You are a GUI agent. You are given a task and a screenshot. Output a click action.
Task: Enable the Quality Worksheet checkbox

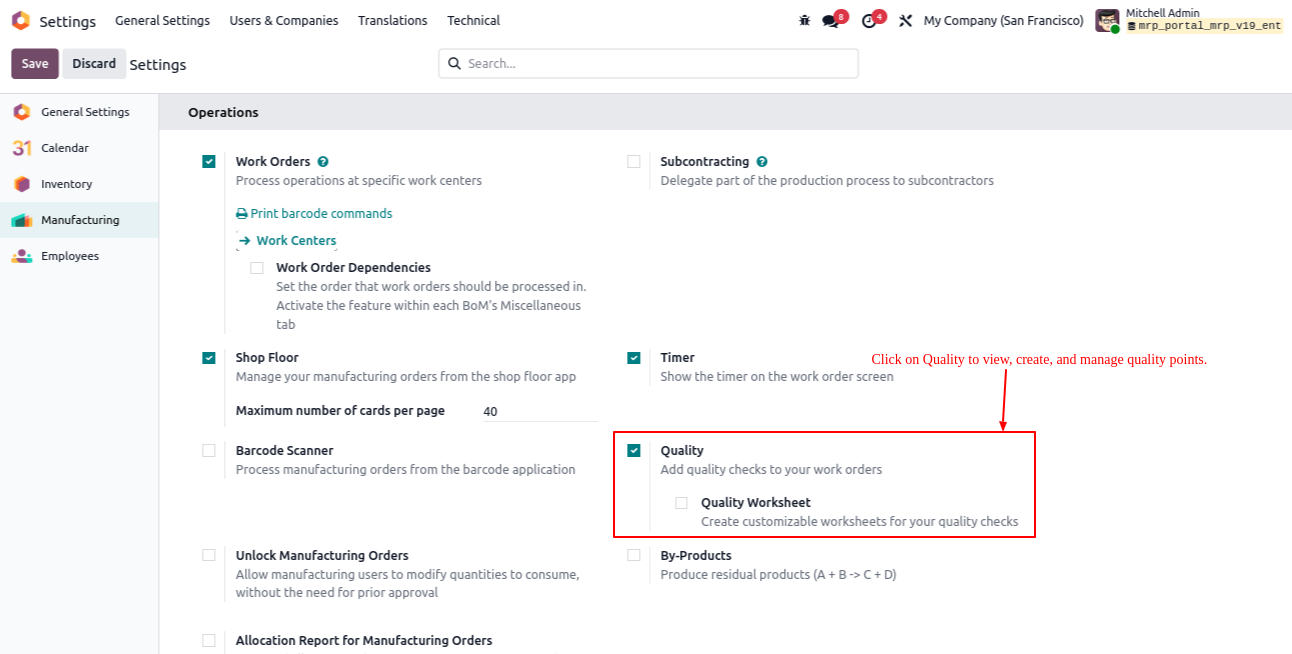point(681,503)
